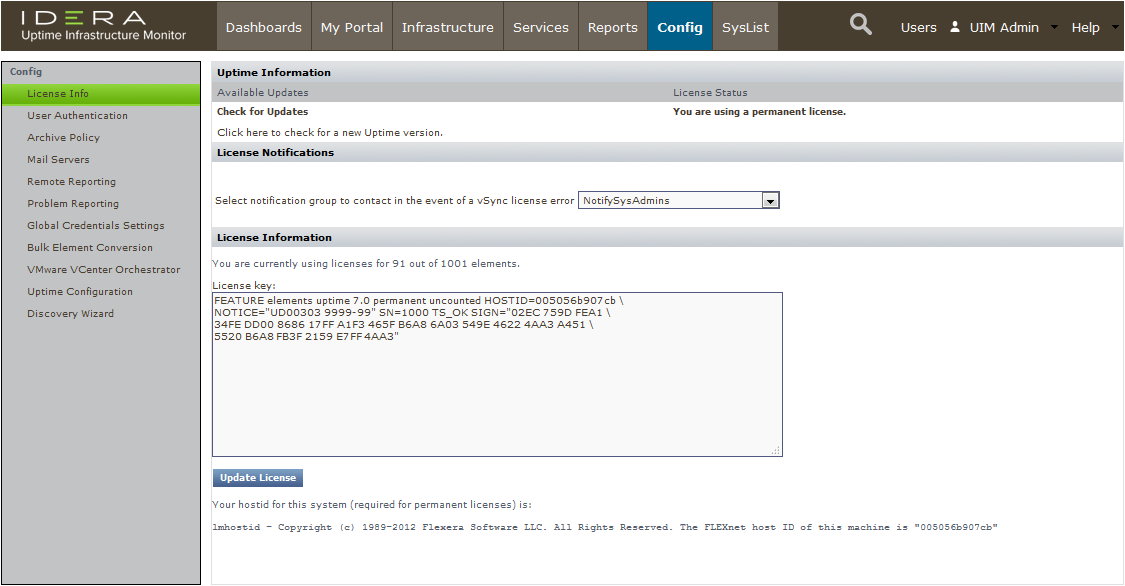Viewport: 1125px width, 586px height.
Task: Click the License Notifications section header
Action: [276, 153]
